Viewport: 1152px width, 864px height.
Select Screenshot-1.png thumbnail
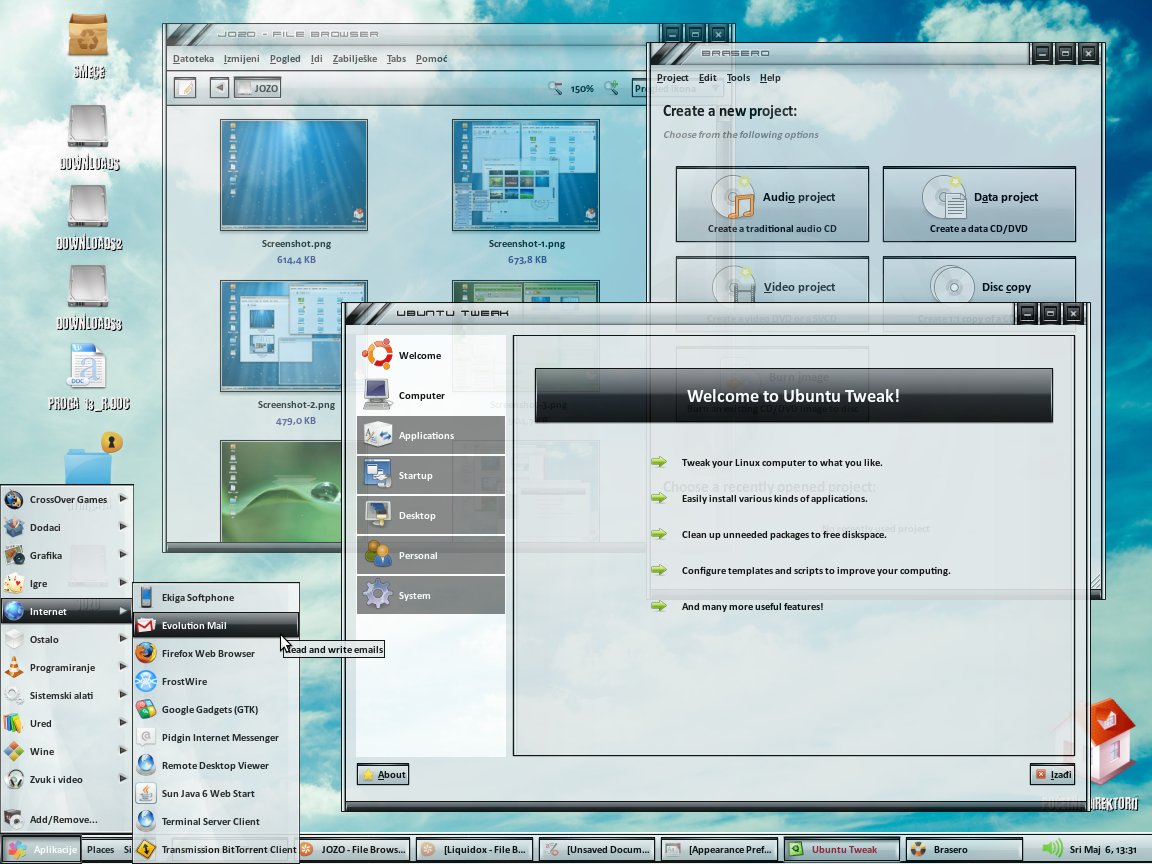(526, 175)
